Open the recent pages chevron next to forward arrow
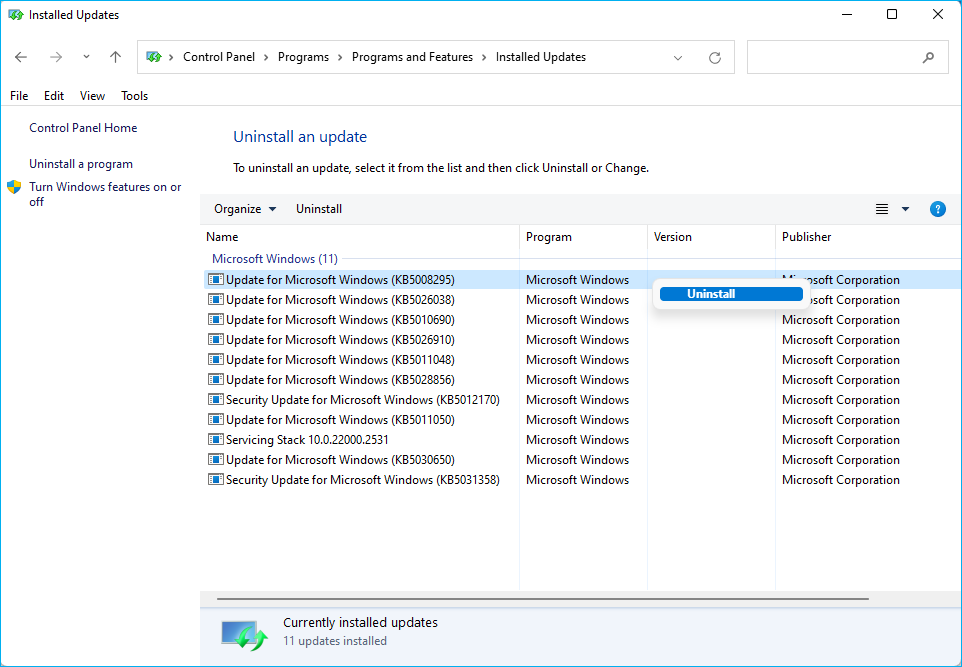 85,57
